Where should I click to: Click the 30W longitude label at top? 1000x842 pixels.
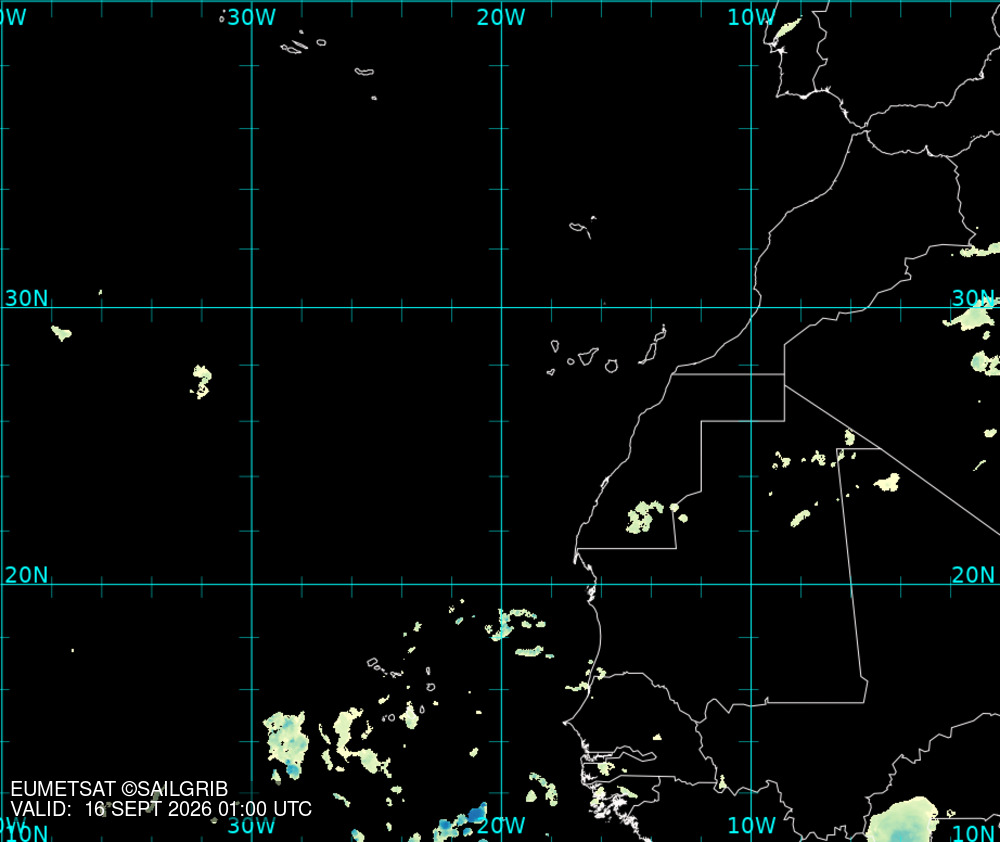click(251, 17)
